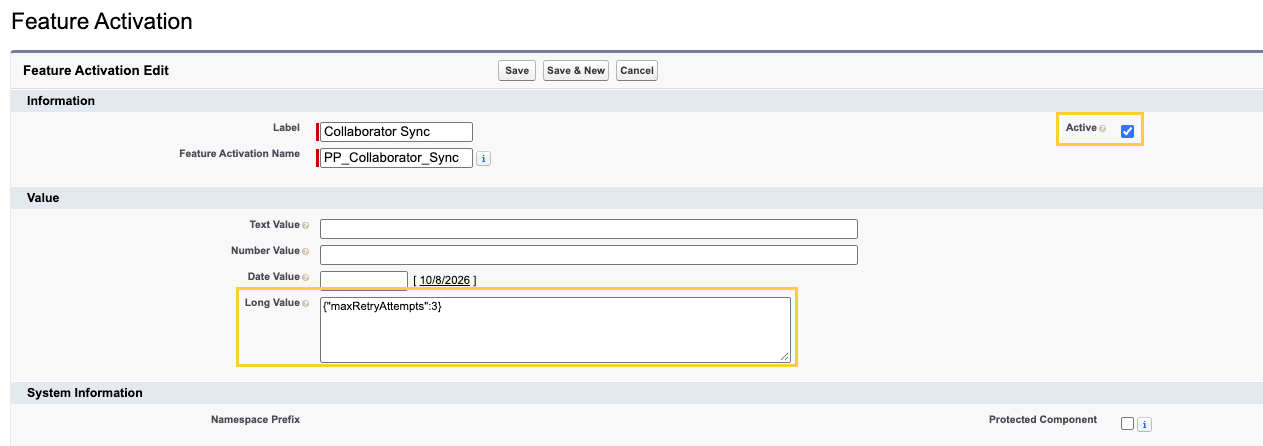1263x446 pixels.
Task: Click the Namespace Prefix label
Action: click(255, 420)
